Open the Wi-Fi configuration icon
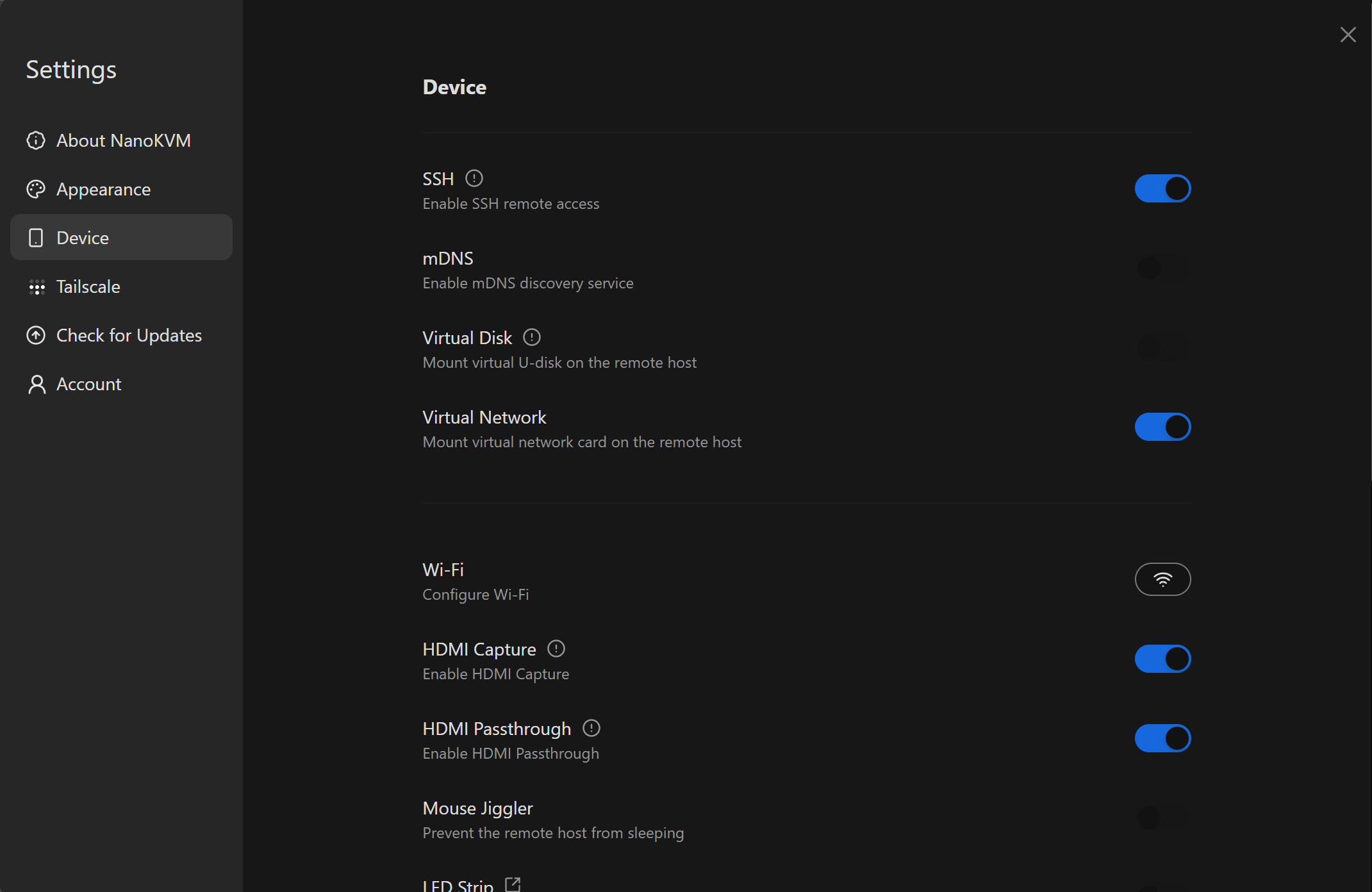The width and height of the screenshot is (1372, 892). coord(1162,579)
